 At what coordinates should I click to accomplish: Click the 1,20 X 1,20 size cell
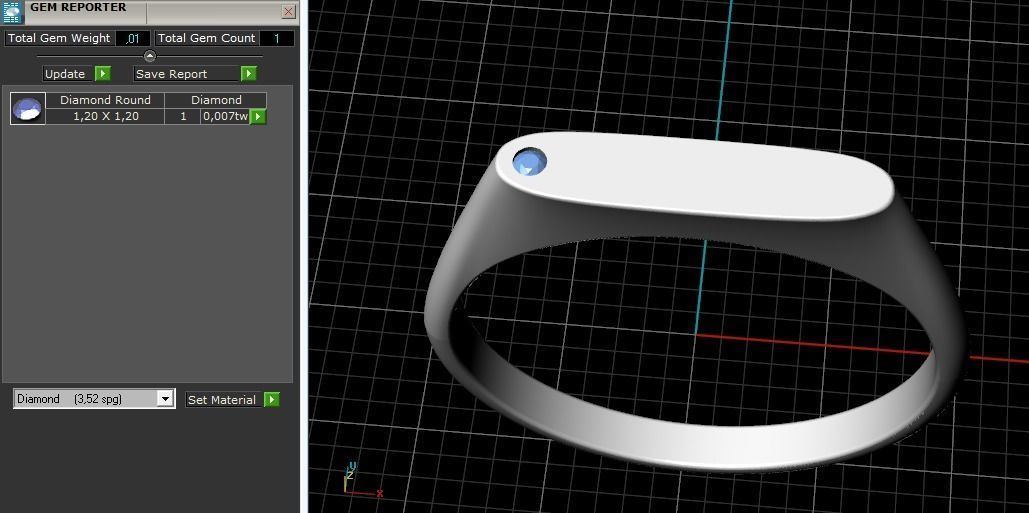coord(105,116)
